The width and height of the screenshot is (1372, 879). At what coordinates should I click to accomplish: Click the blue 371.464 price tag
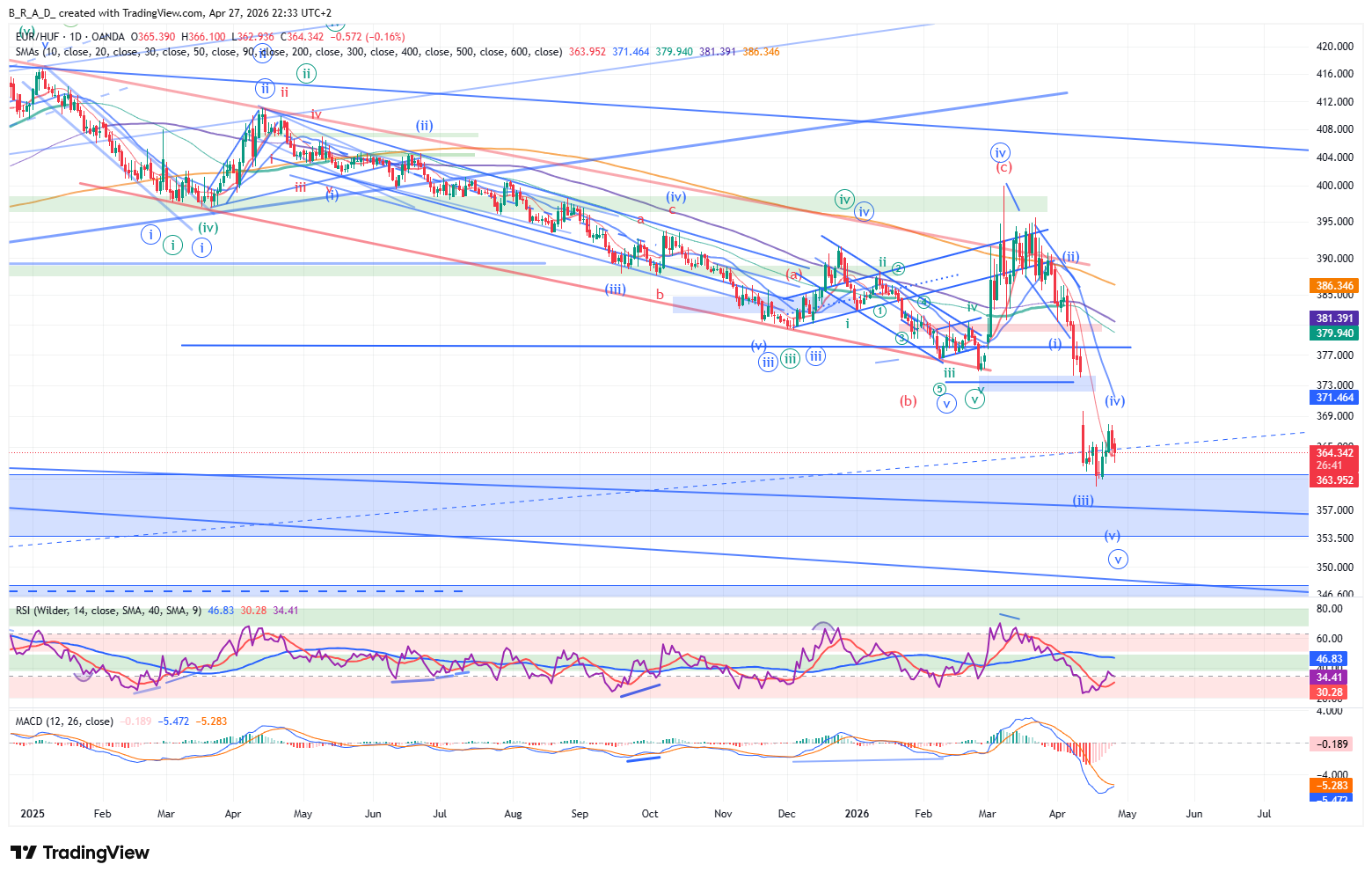tap(1334, 398)
